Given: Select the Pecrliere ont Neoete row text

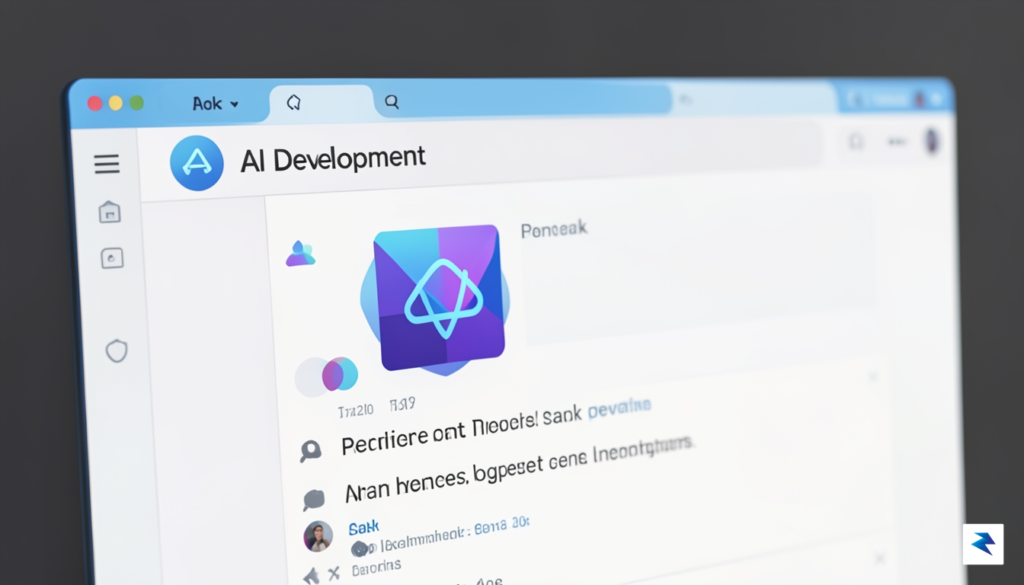Looking at the screenshot, I should click(x=461, y=432).
